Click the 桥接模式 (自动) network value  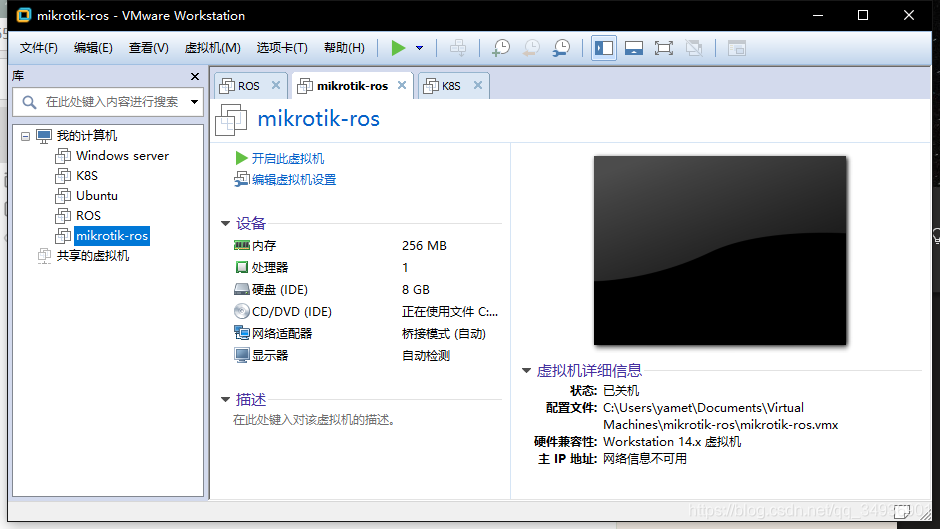point(444,333)
